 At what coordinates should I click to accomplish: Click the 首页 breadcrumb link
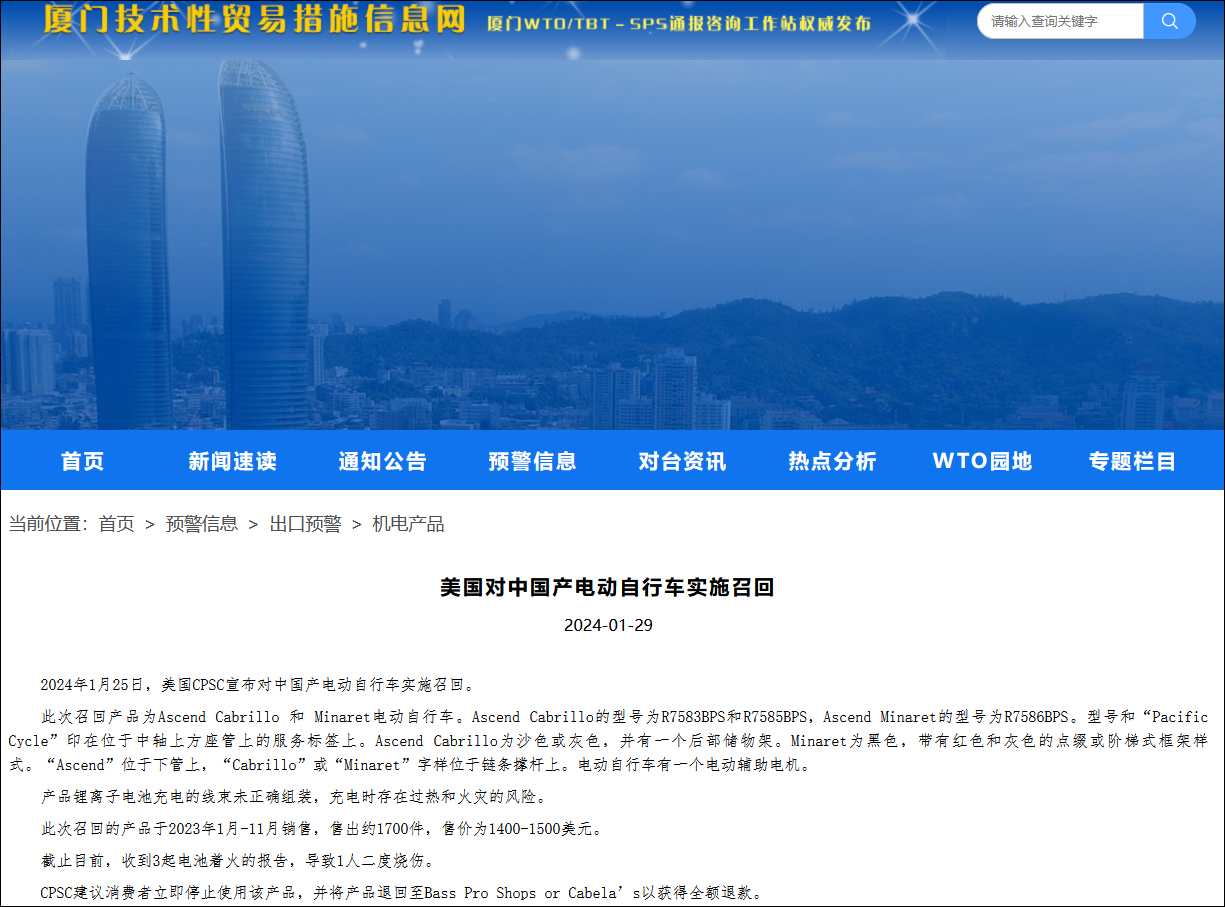[116, 524]
